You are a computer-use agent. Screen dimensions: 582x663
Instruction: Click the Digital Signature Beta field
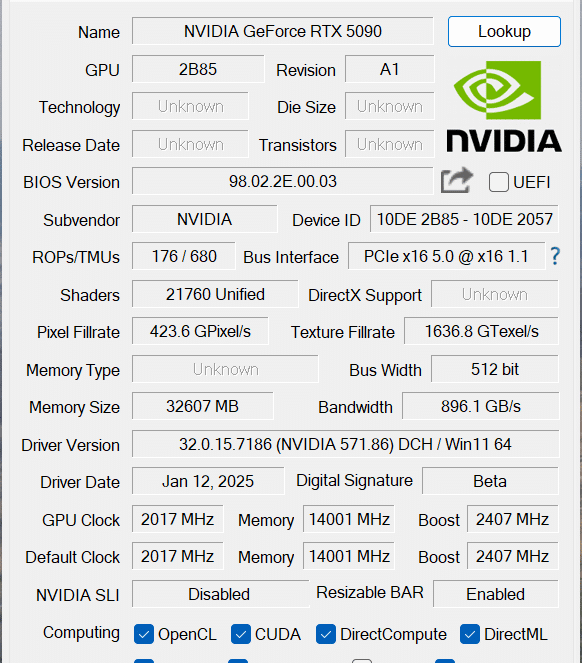(x=490, y=481)
